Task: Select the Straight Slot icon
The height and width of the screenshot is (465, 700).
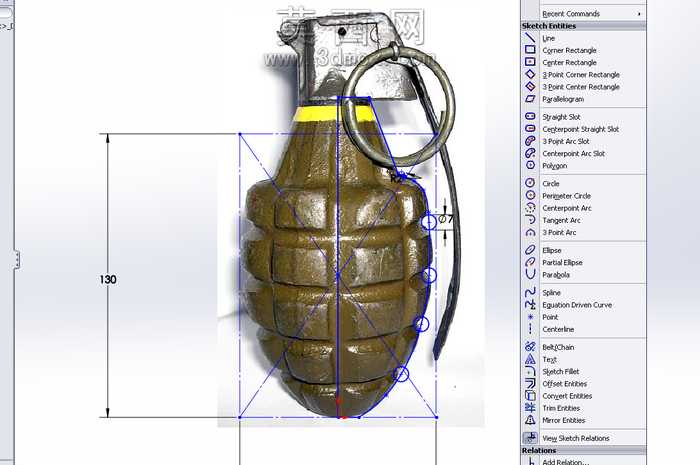Action: [530, 116]
